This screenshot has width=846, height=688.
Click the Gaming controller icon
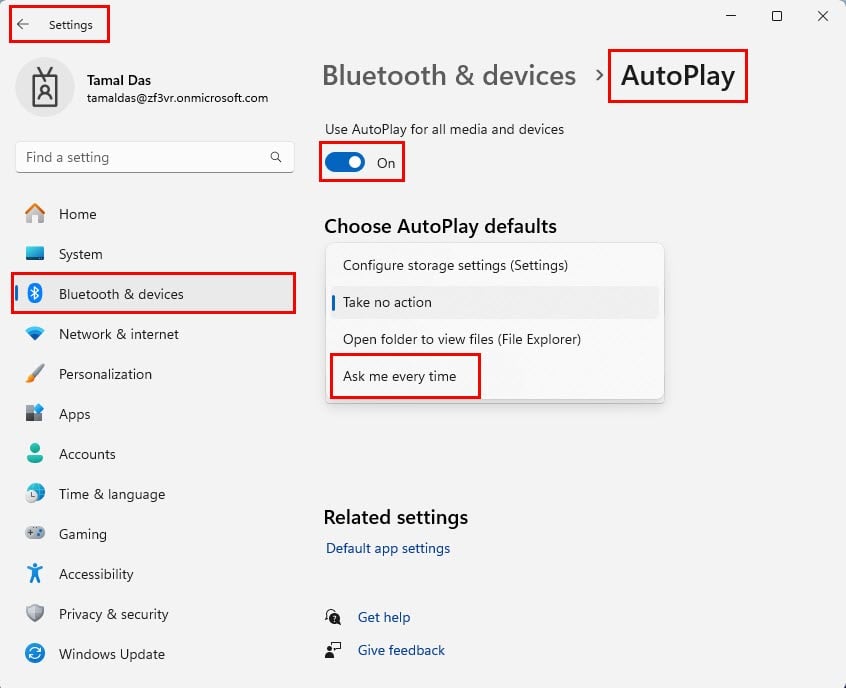pyautogui.click(x=35, y=533)
